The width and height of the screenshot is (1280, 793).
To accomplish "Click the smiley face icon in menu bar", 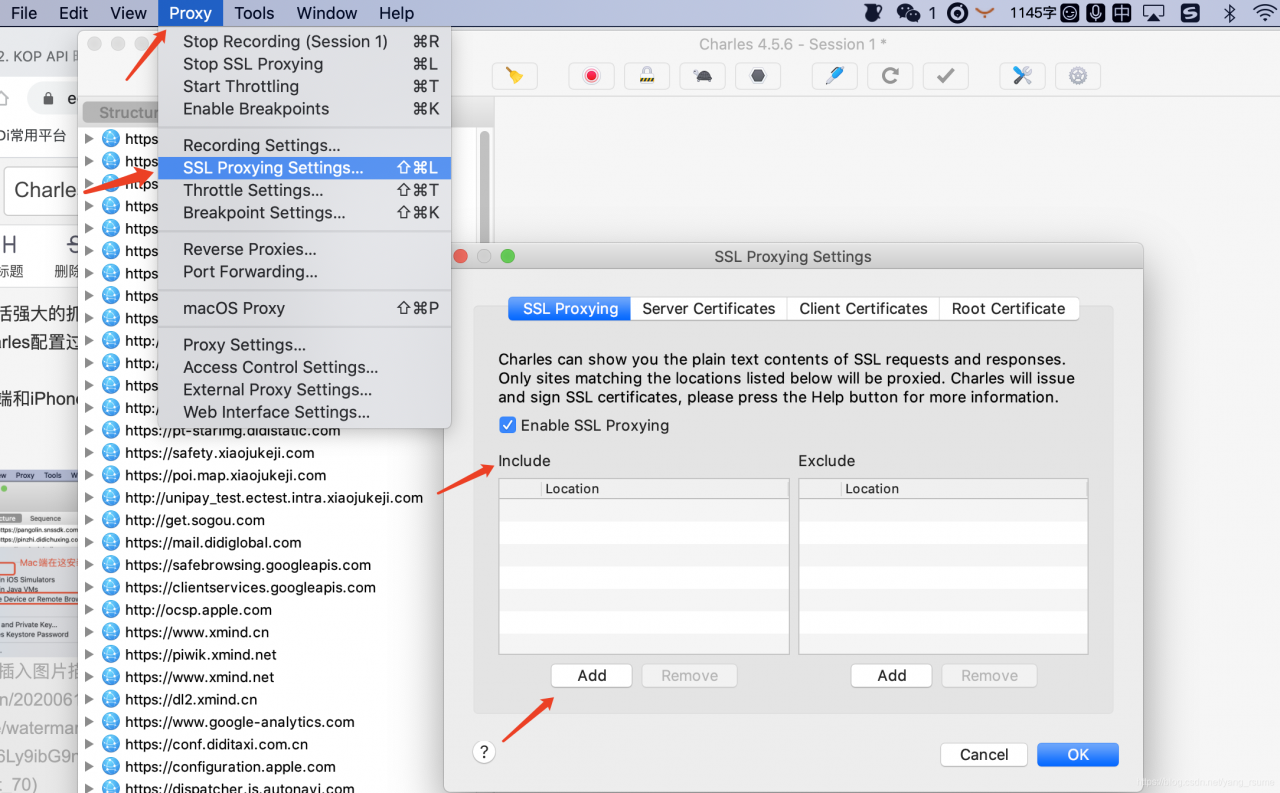I will [x=1071, y=13].
